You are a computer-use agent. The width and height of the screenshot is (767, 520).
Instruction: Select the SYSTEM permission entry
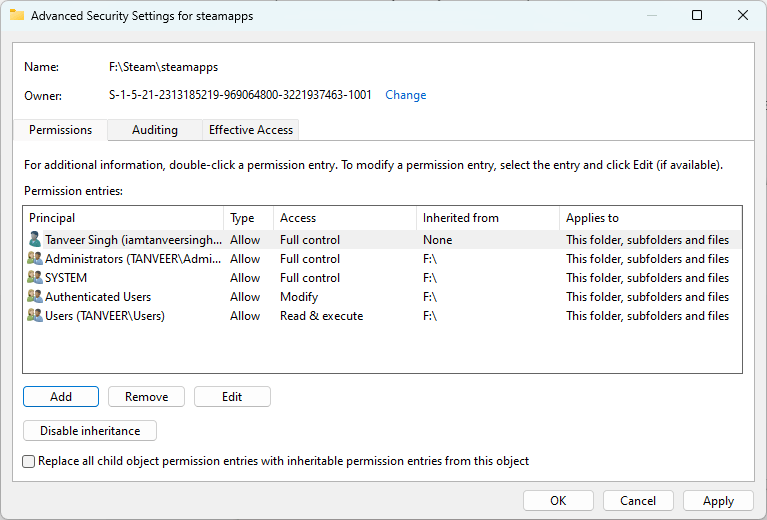[x=382, y=278]
